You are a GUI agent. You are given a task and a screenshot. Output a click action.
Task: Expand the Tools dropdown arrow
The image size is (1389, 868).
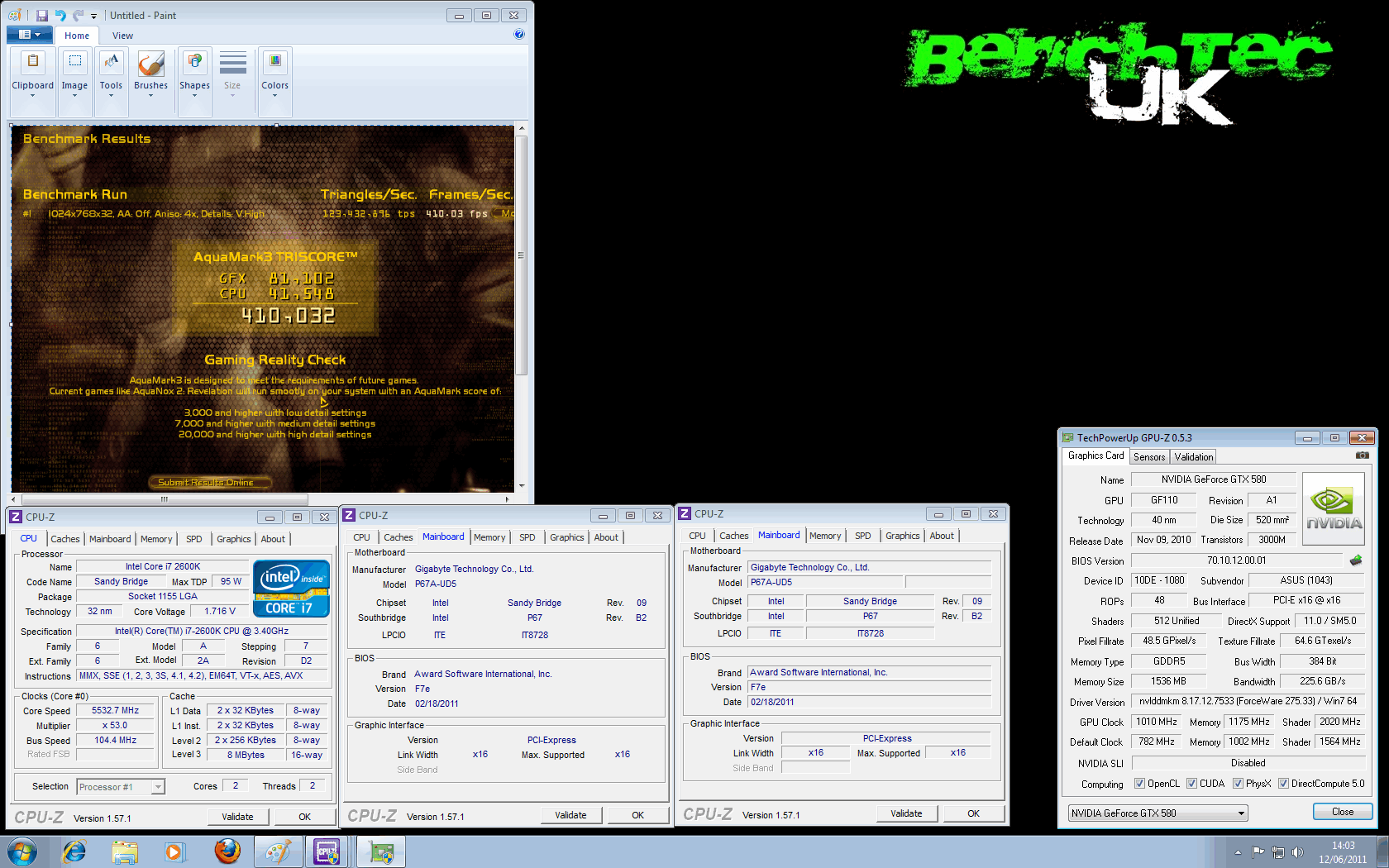coord(111,96)
